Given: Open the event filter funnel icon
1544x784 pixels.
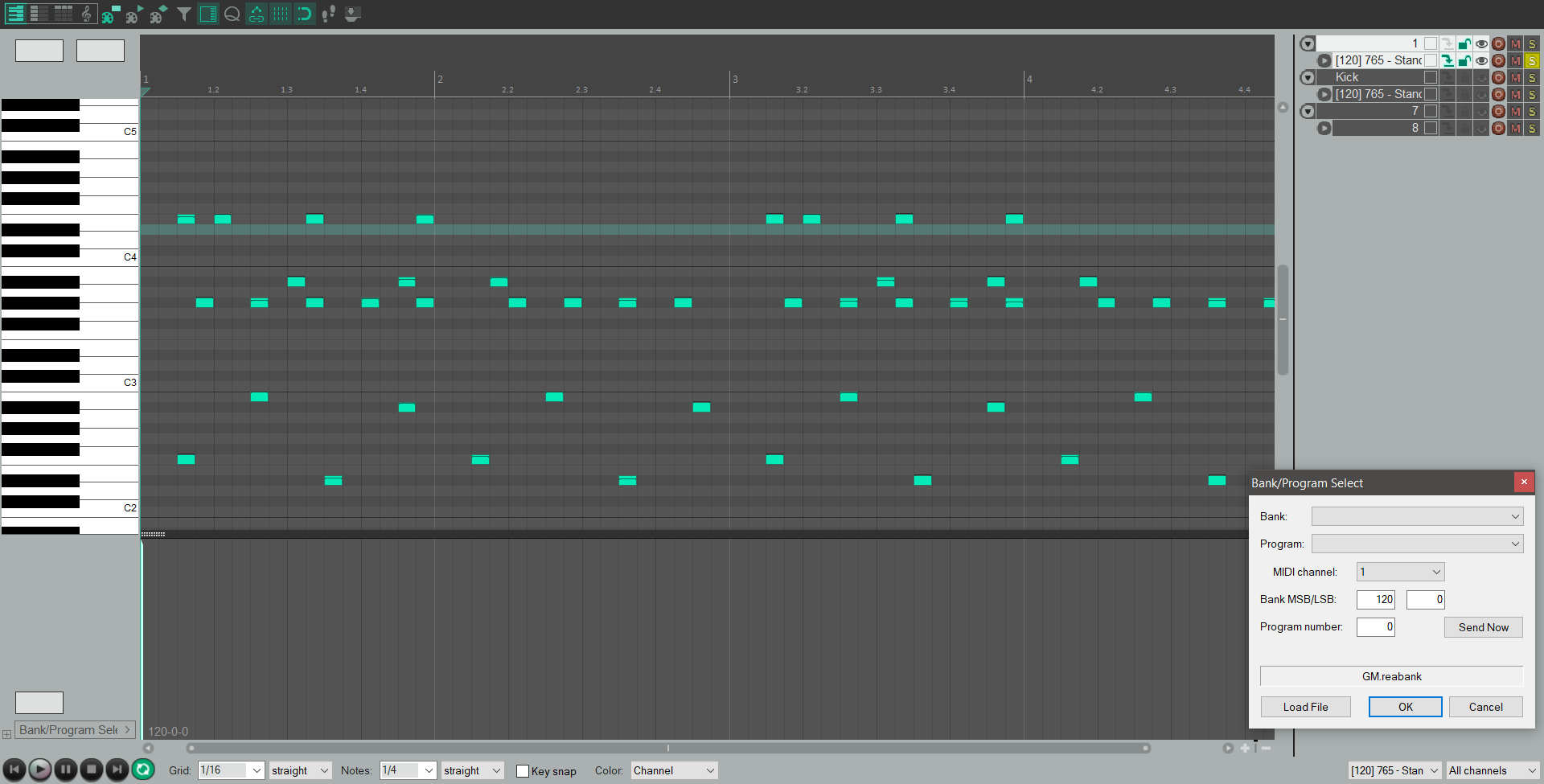Looking at the screenshot, I should 184,14.
